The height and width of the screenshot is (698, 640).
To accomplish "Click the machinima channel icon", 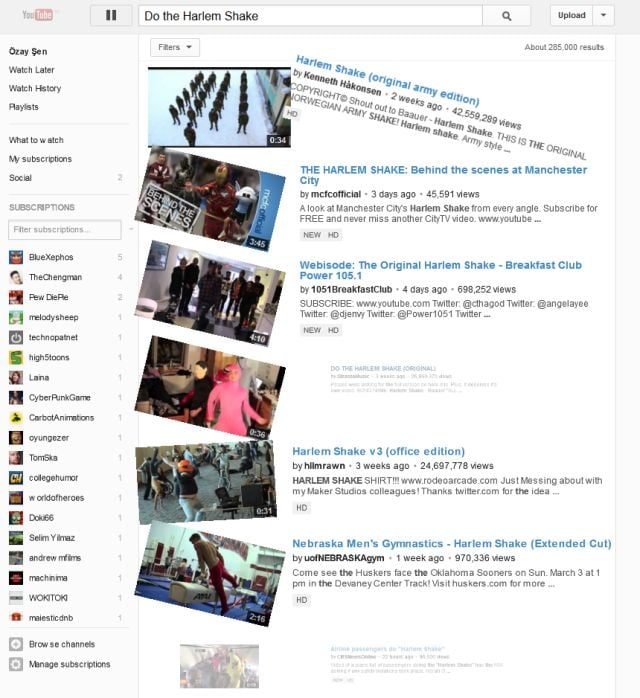I will pos(16,578).
